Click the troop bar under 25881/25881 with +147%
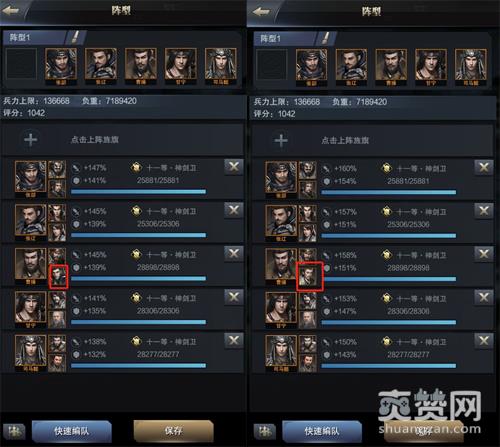Image resolution: width=500 pixels, height=447 pixels. 138,192
